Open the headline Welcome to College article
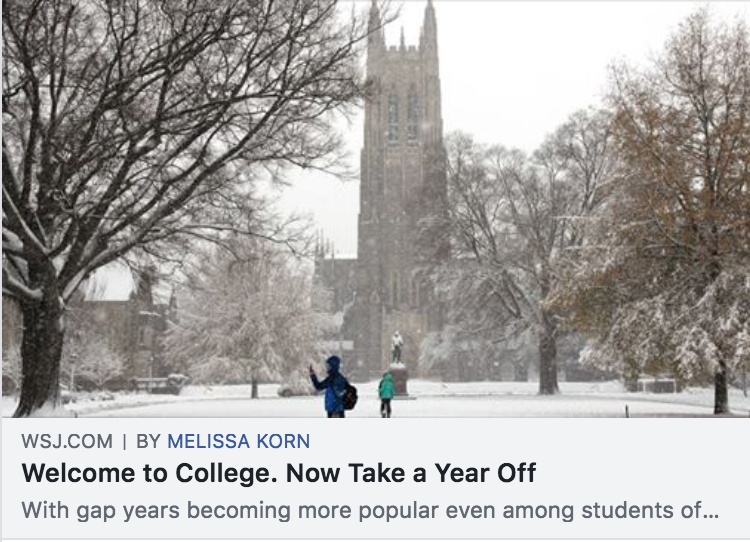The width and height of the screenshot is (750, 542). tap(279, 473)
